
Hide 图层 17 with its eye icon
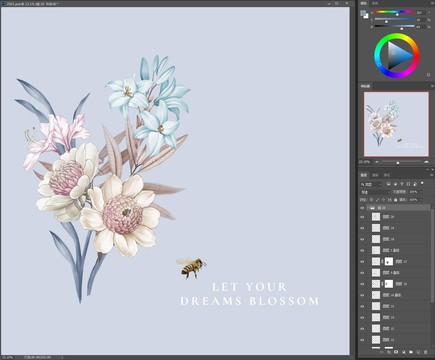pyautogui.click(x=362, y=262)
